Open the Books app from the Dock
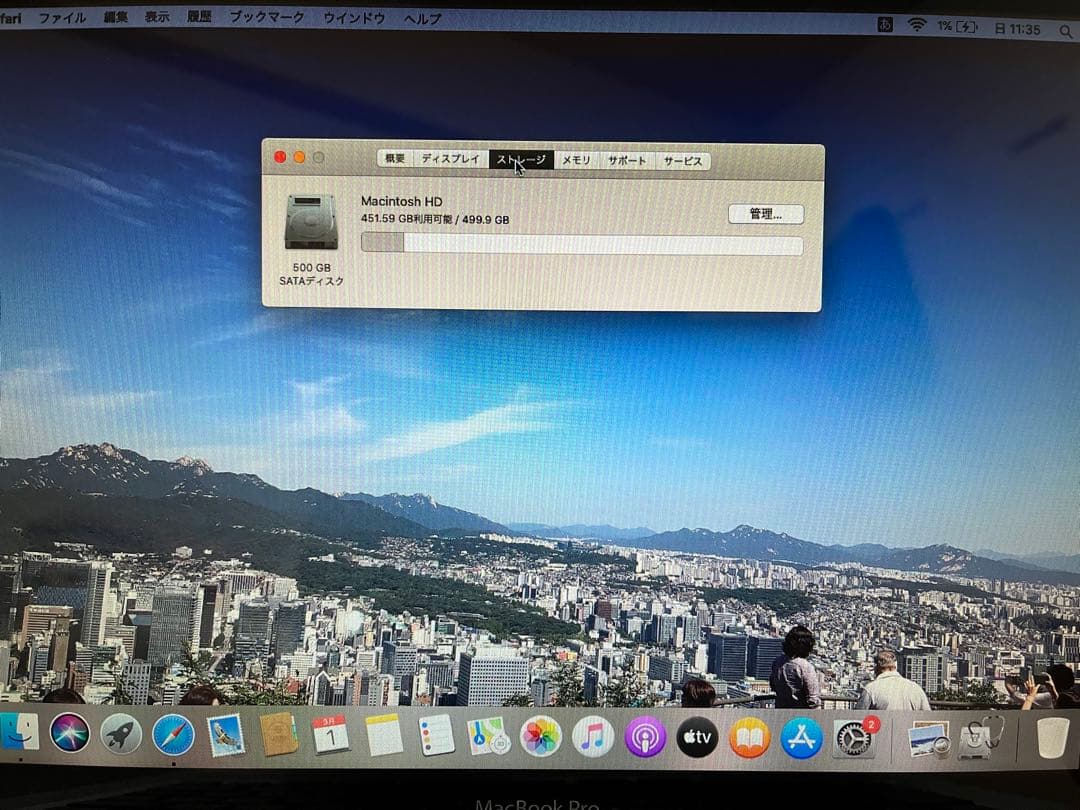This screenshot has height=810, width=1080. 749,738
